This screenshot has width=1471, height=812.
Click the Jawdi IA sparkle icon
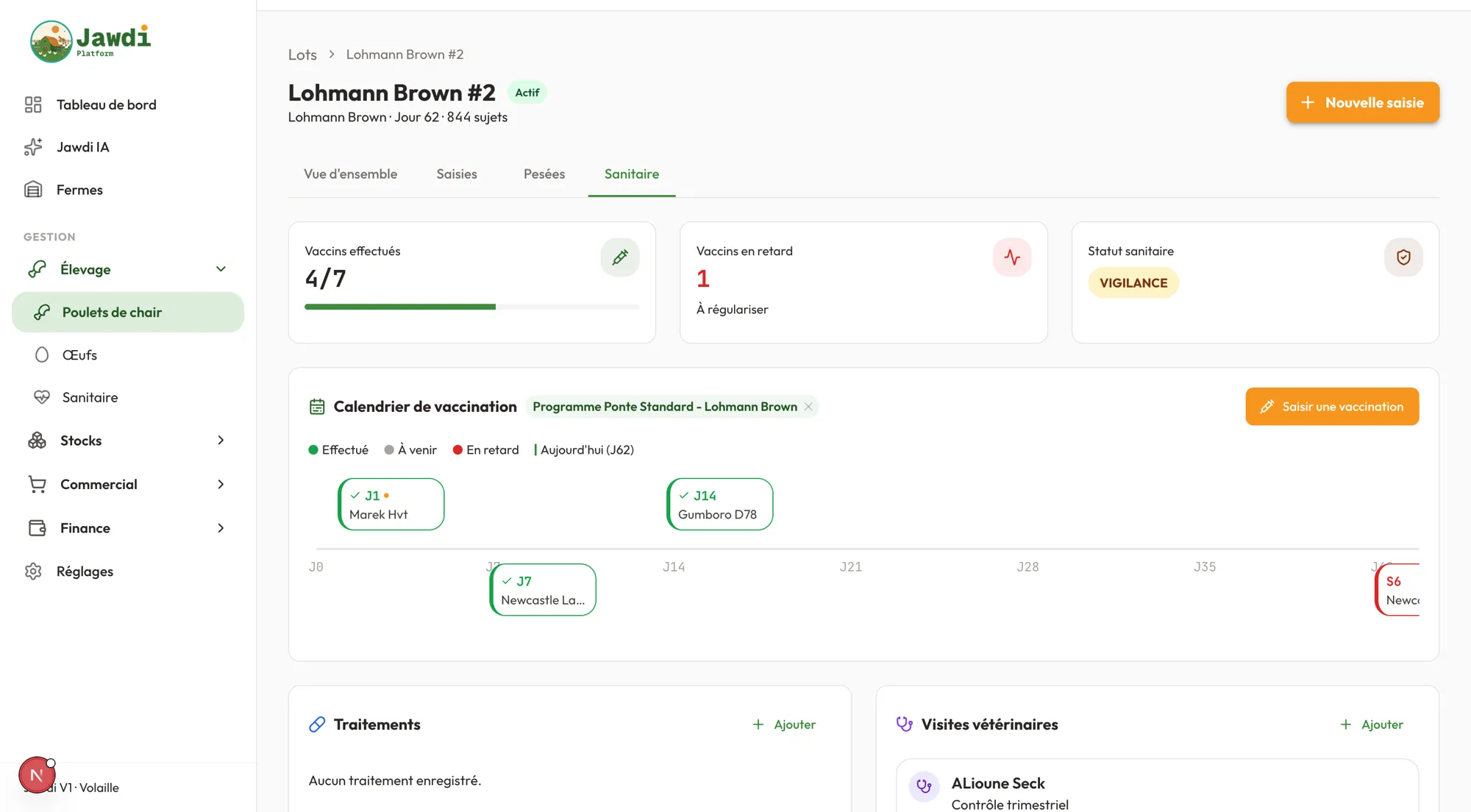pyautogui.click(x=33, y=147)
